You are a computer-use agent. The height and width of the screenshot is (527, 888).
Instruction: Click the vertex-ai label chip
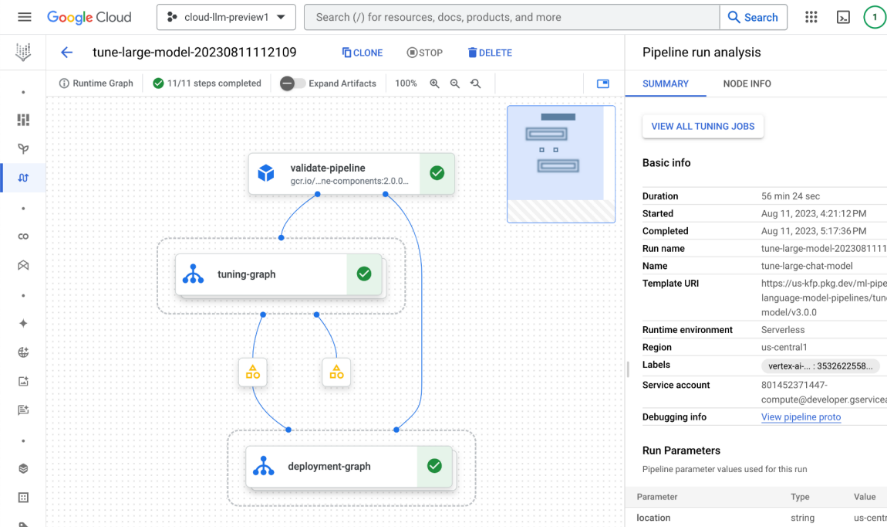pos(821,366)
